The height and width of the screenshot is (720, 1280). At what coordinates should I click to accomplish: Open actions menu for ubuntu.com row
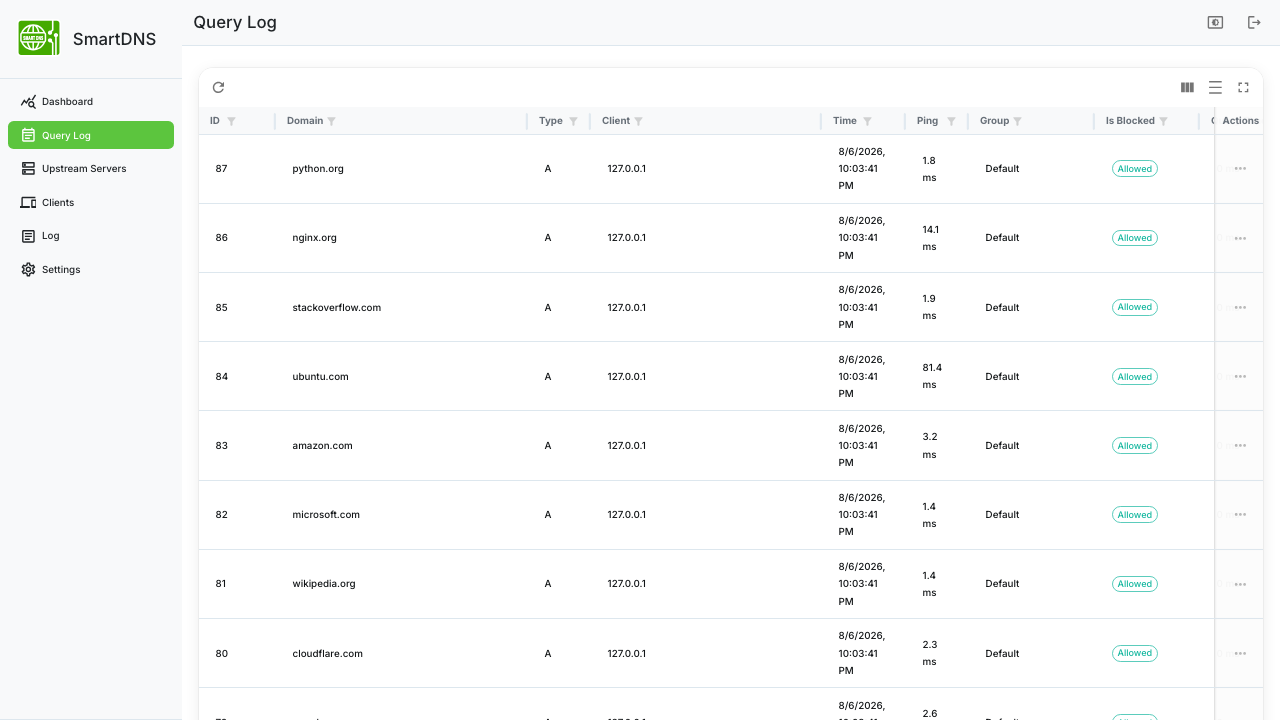tap(1240, 377)
